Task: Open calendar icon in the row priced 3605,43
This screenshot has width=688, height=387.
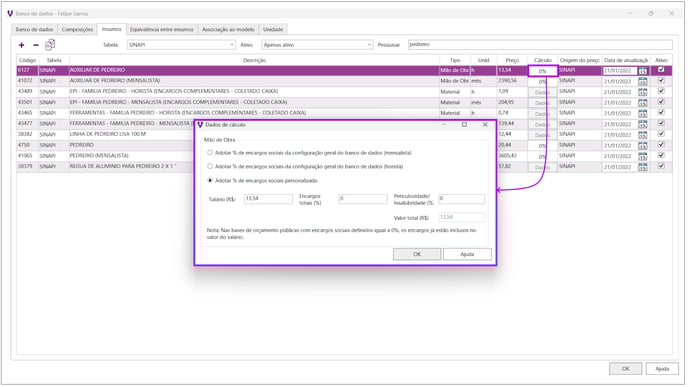Action: coord(642,156)
